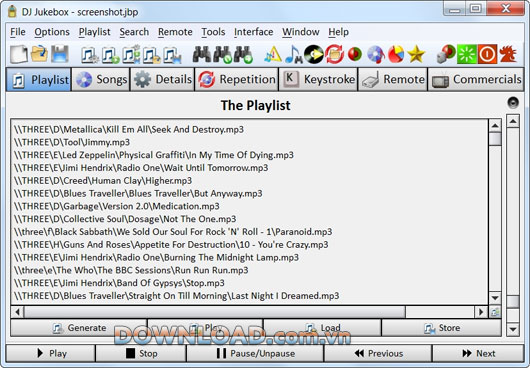Open the Playlist menu in menu bar

click(x=95, y=32)
